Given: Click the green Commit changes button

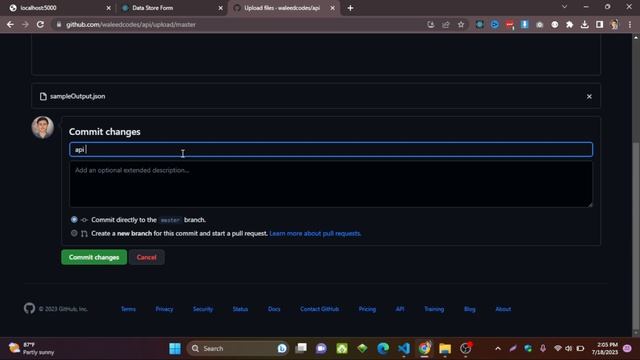Looking at the screenshot, I should 94,257.
